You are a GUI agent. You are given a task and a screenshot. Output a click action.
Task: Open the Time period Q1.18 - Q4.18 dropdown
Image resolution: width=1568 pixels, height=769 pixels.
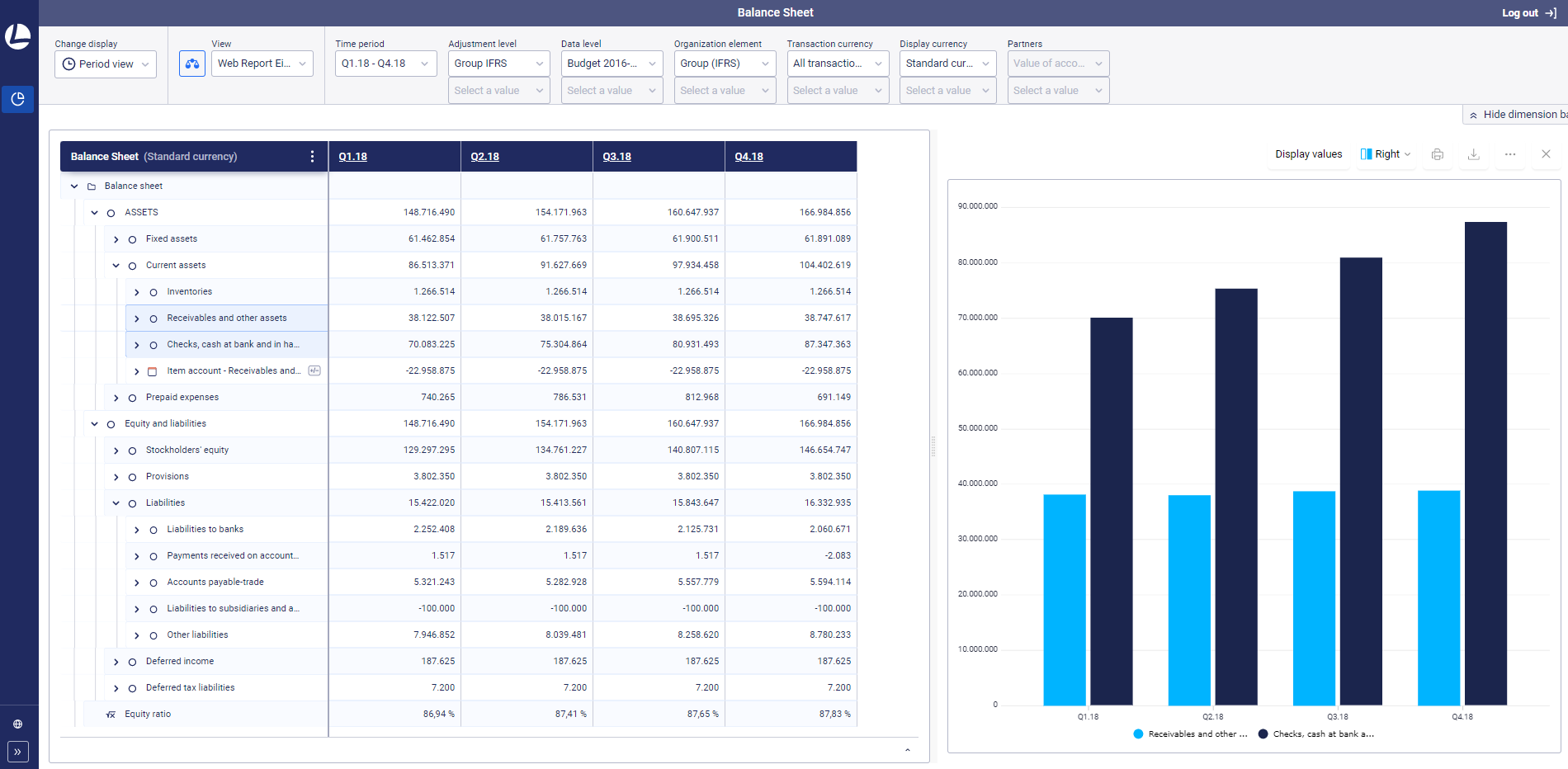pos(386,64)
